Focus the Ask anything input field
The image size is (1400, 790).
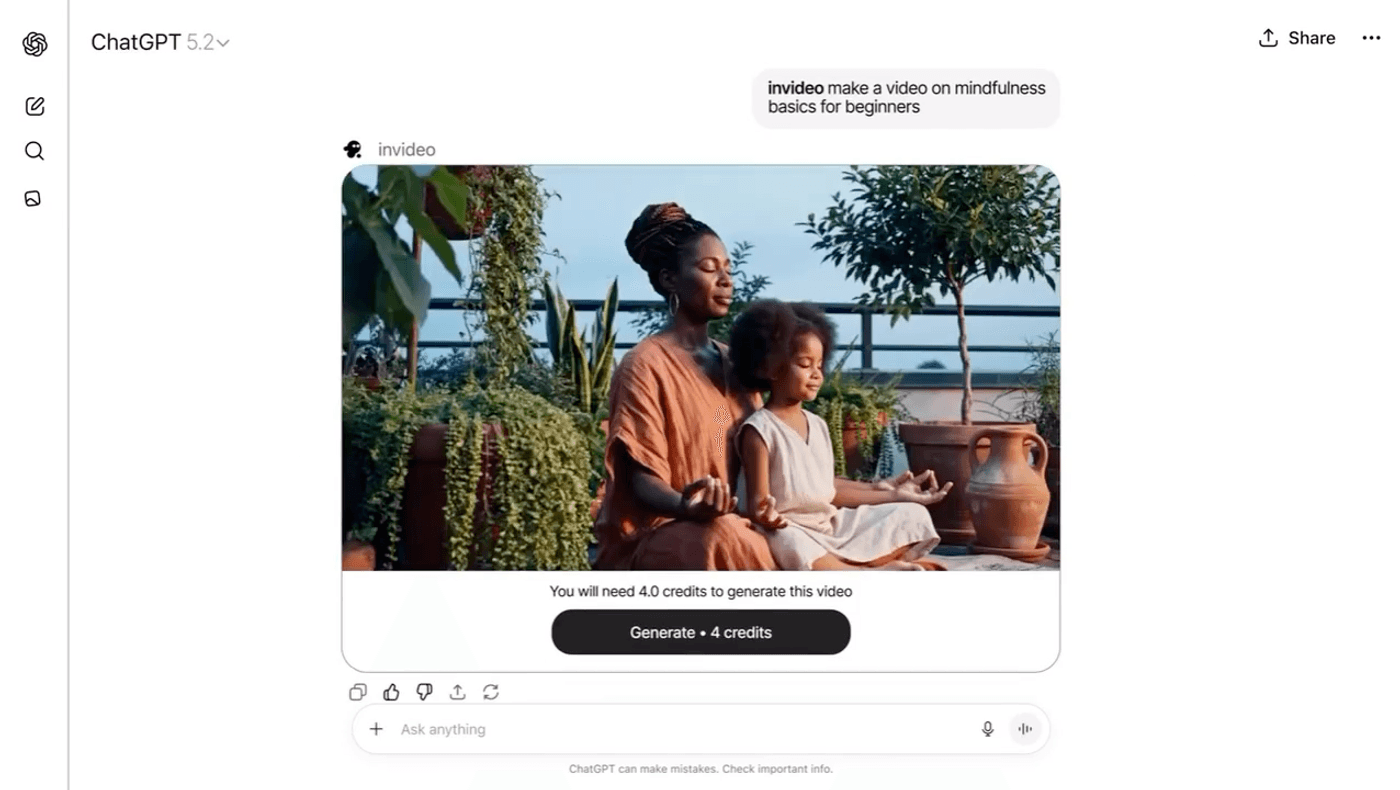coord(680,729)
